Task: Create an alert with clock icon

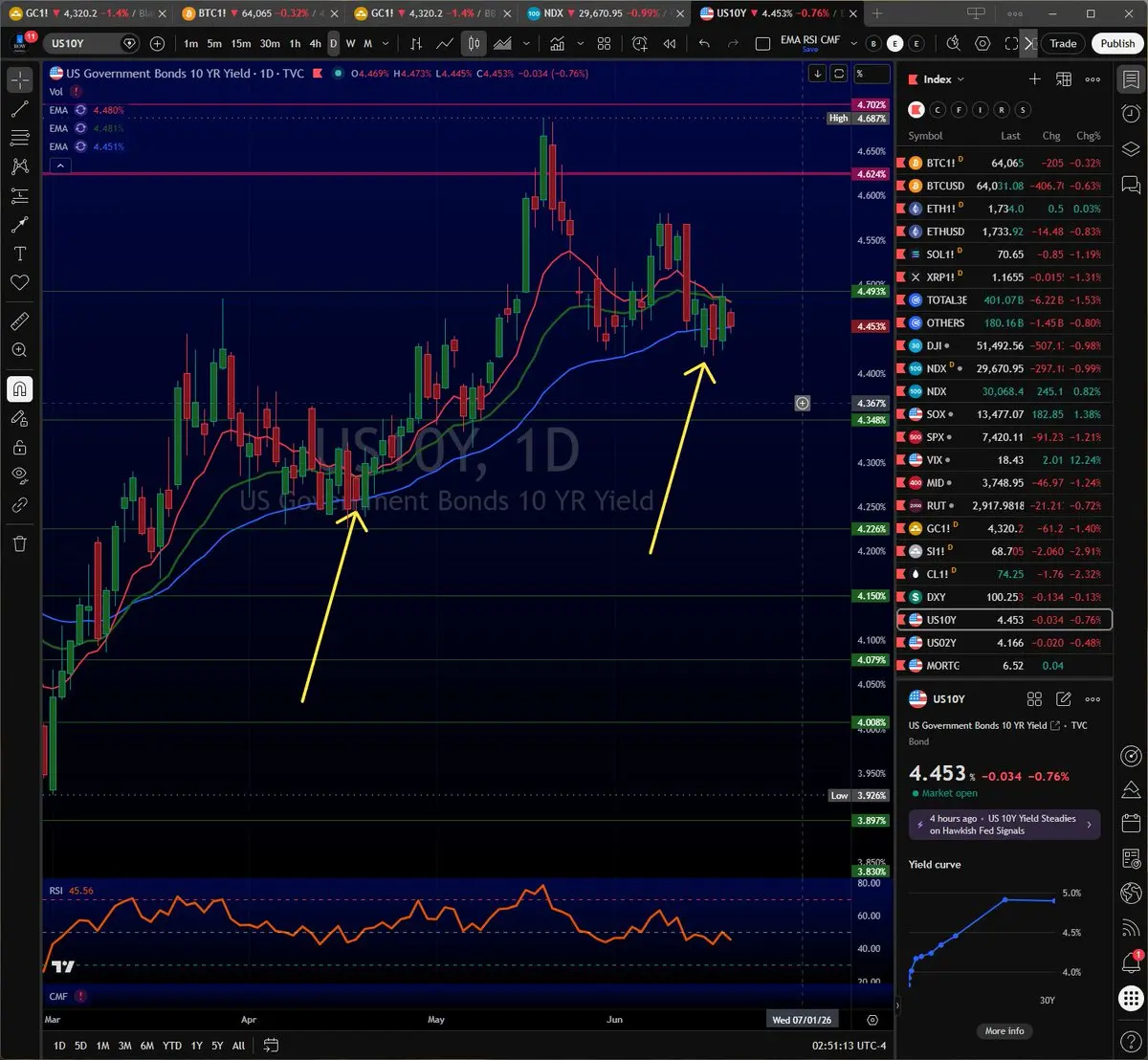Action: point(639,44)
